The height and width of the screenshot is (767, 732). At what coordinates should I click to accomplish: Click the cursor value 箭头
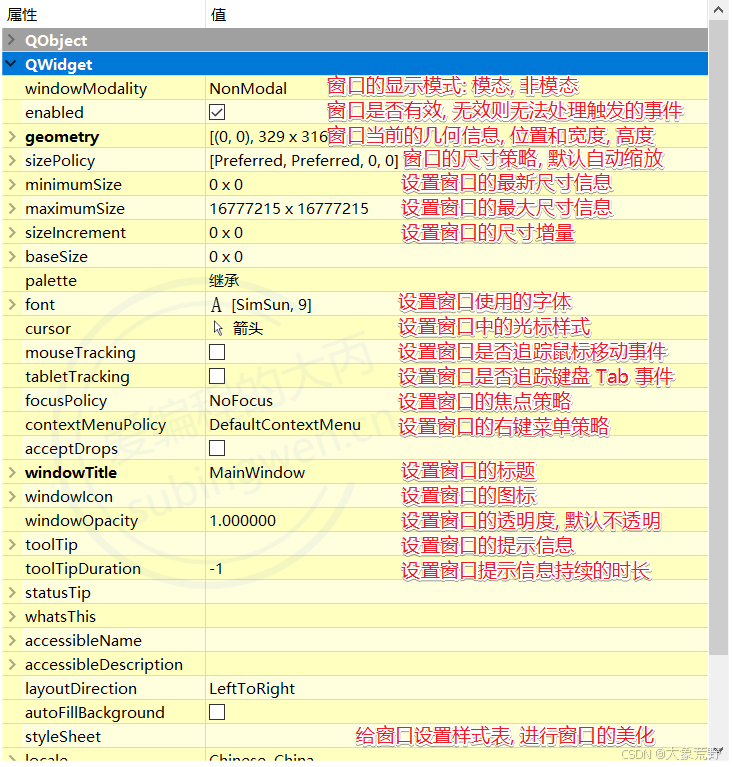(248, 328)
